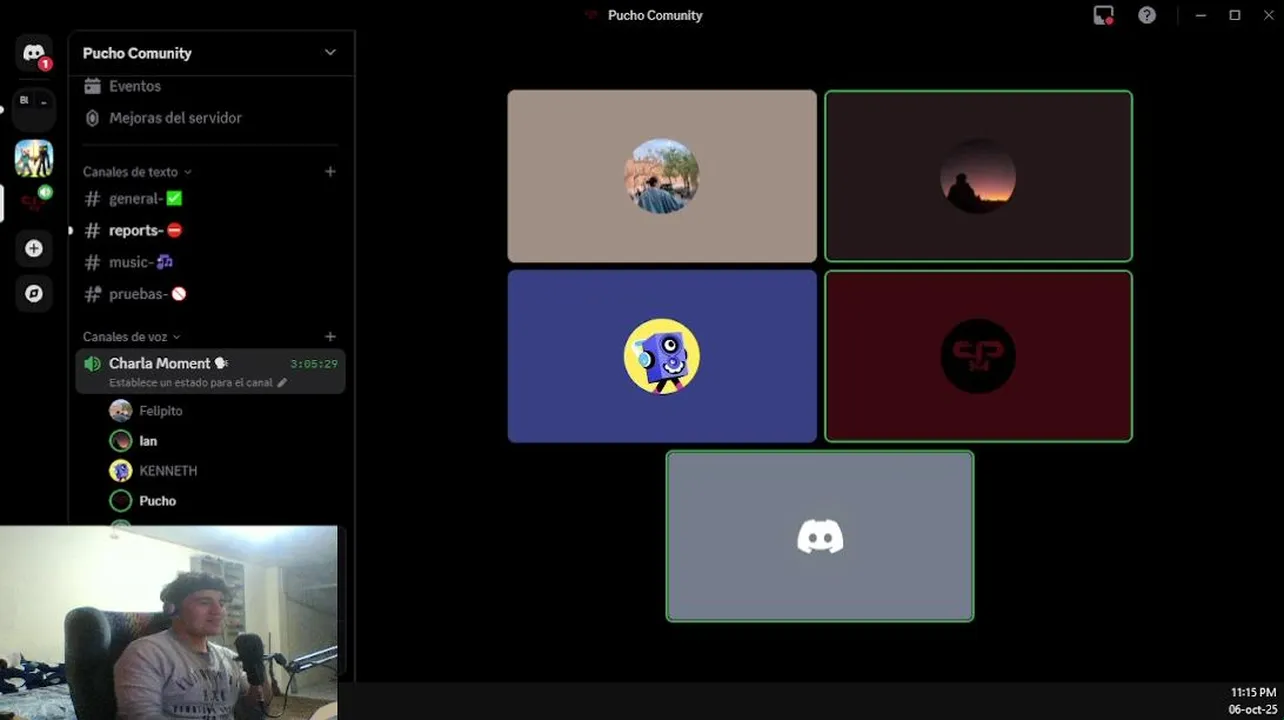Collapse the Canales de voz category

pos(132,337)
